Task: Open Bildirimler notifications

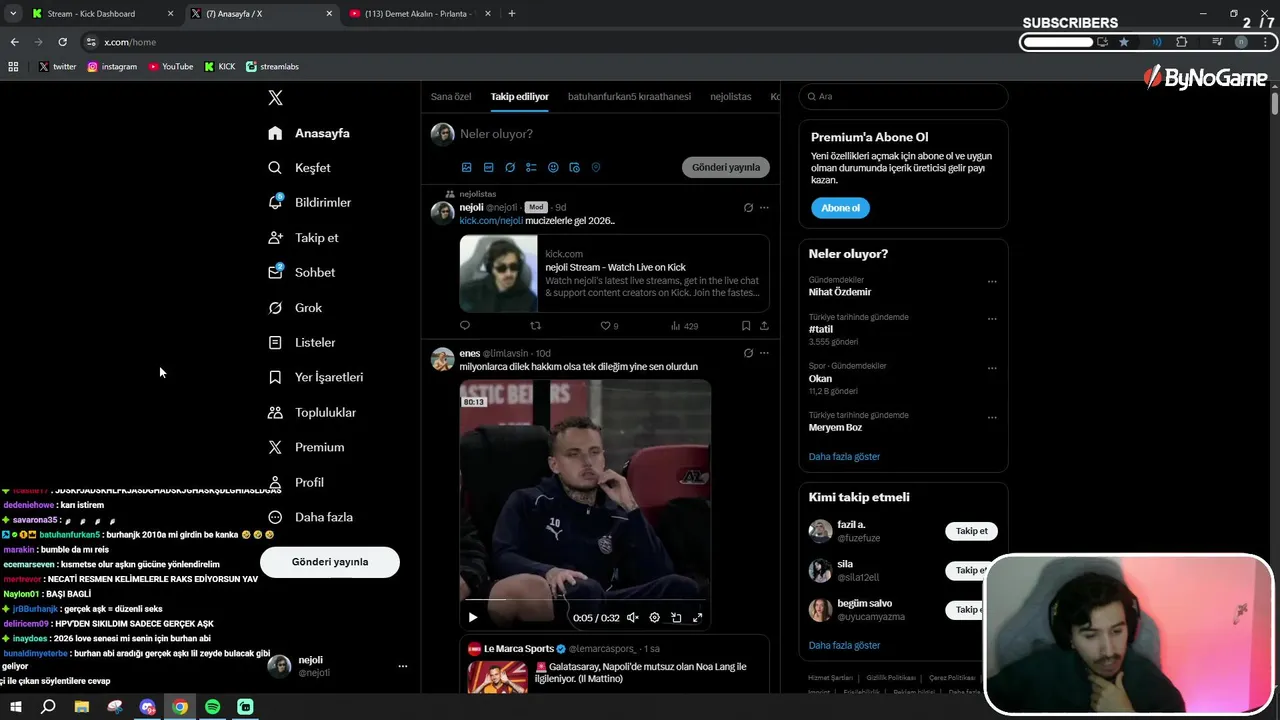Action: click(x=309, y=202)
